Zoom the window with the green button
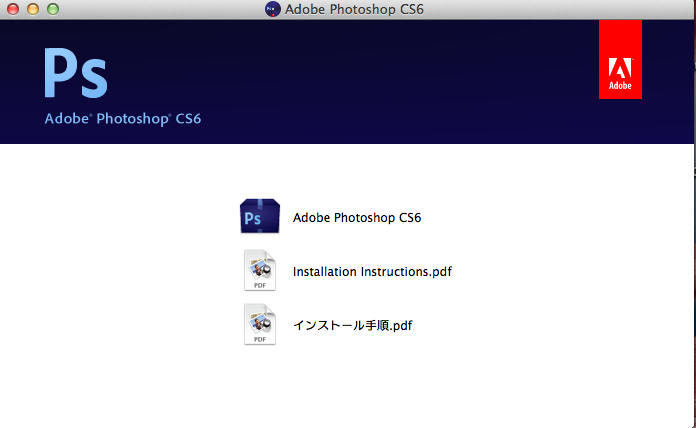 [x=53, y=9]
